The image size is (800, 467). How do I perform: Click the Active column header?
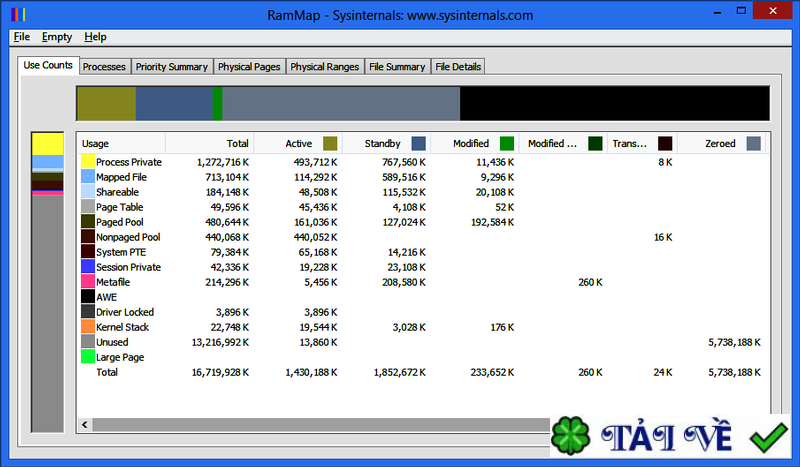[x=298, y=143]
